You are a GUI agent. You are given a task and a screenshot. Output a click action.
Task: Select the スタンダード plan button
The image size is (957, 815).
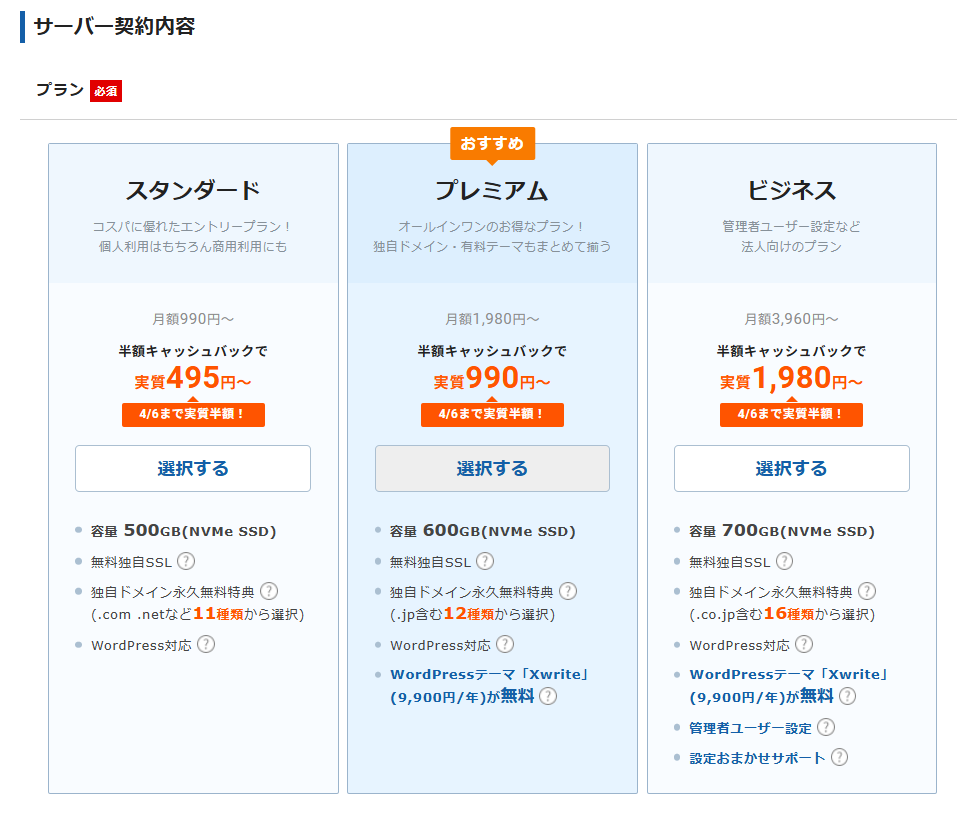pyautogui.click(x=193, y=468)
